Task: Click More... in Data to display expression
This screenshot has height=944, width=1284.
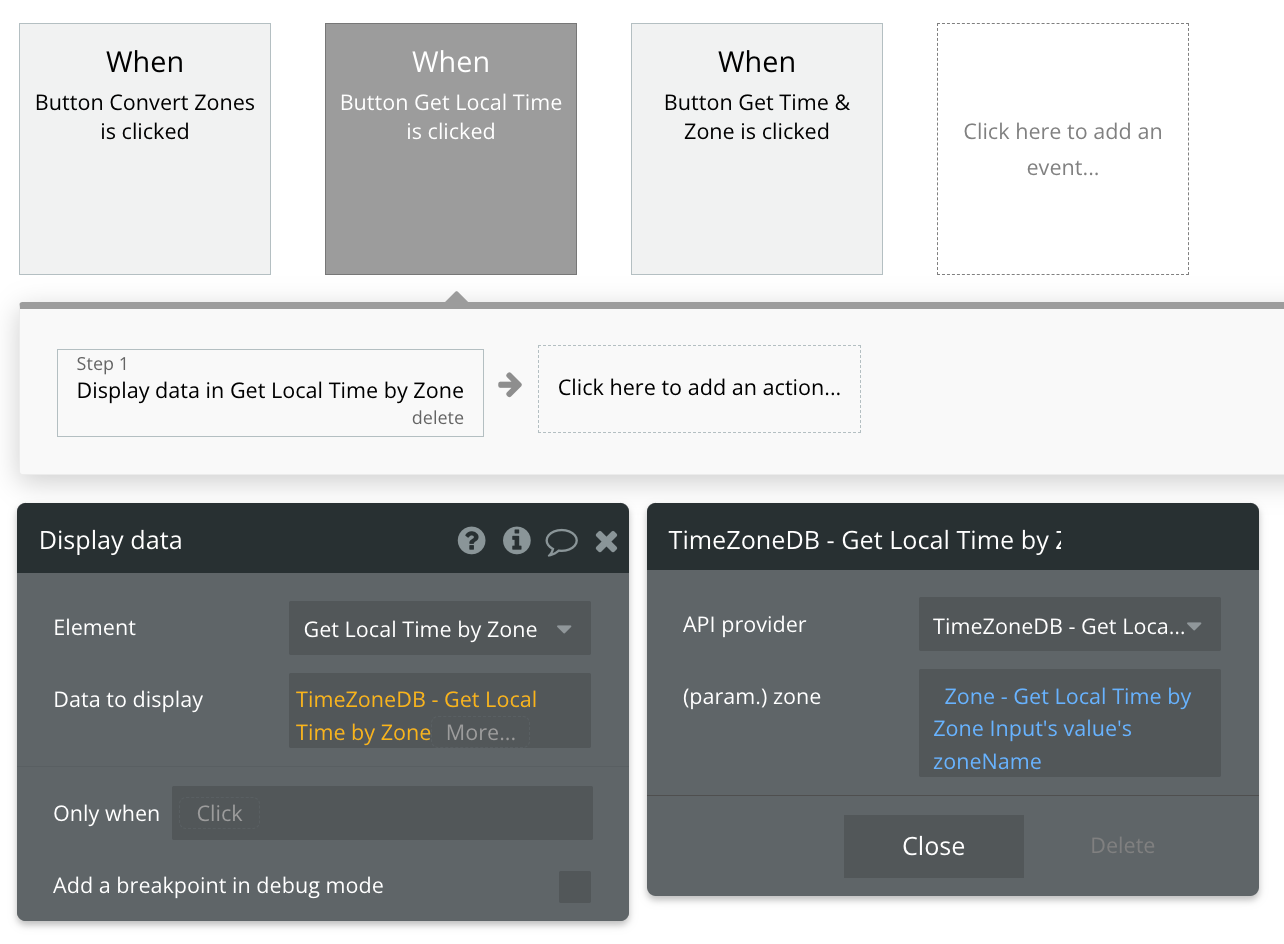Action: (x=481, y=732)
